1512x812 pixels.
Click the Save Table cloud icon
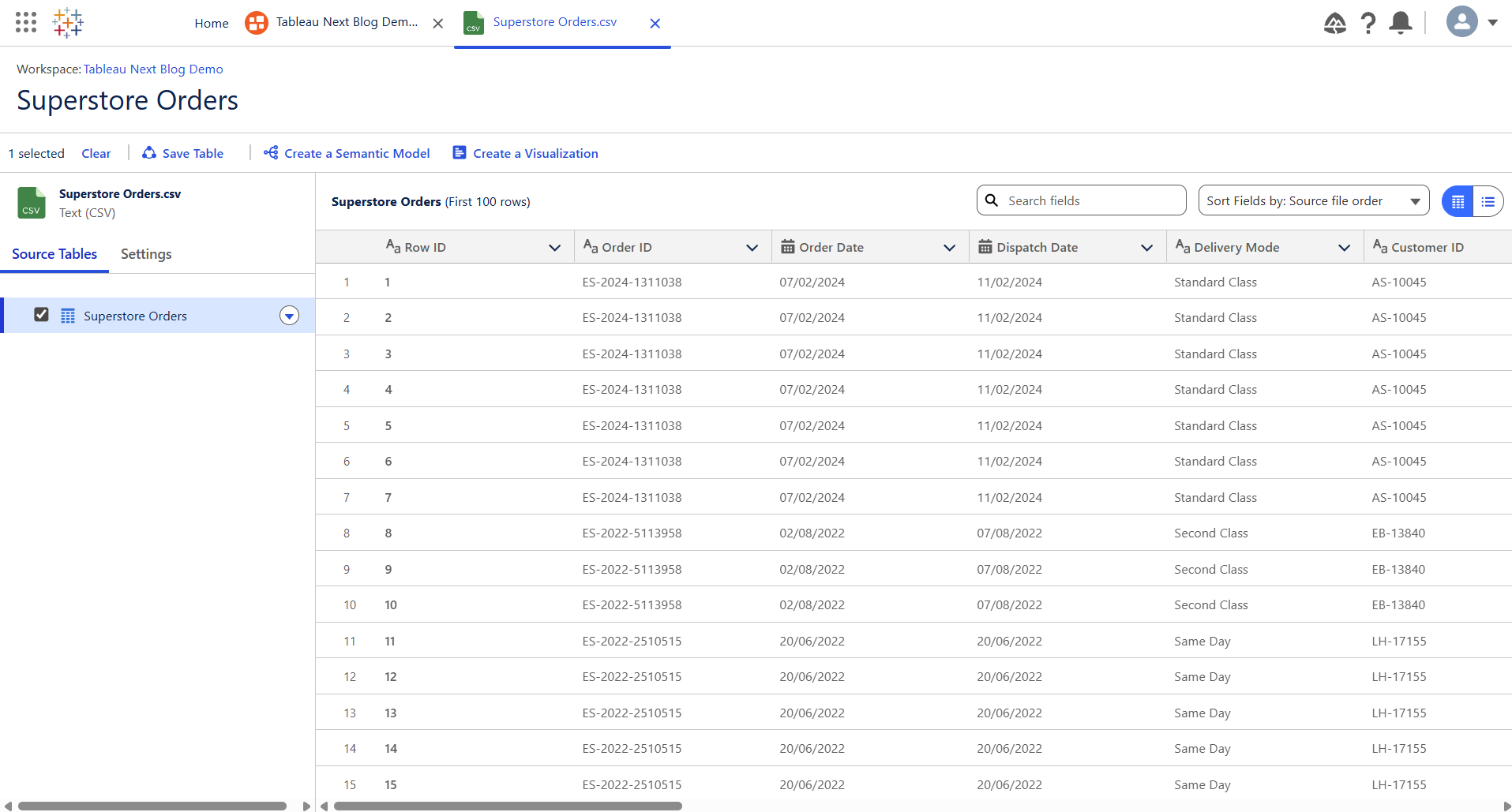pyautogui.click(x=148, y=152)
